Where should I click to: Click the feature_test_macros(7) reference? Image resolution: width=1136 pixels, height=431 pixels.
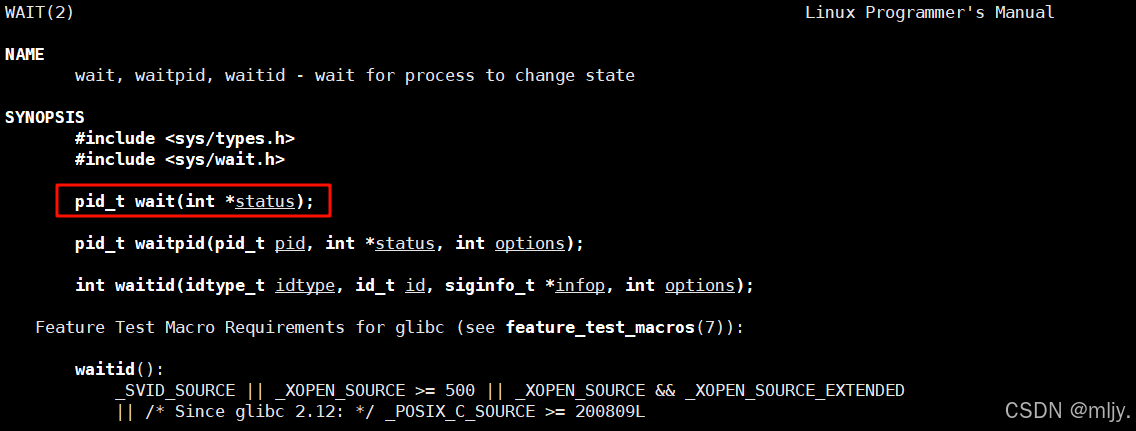coord(619,327)
